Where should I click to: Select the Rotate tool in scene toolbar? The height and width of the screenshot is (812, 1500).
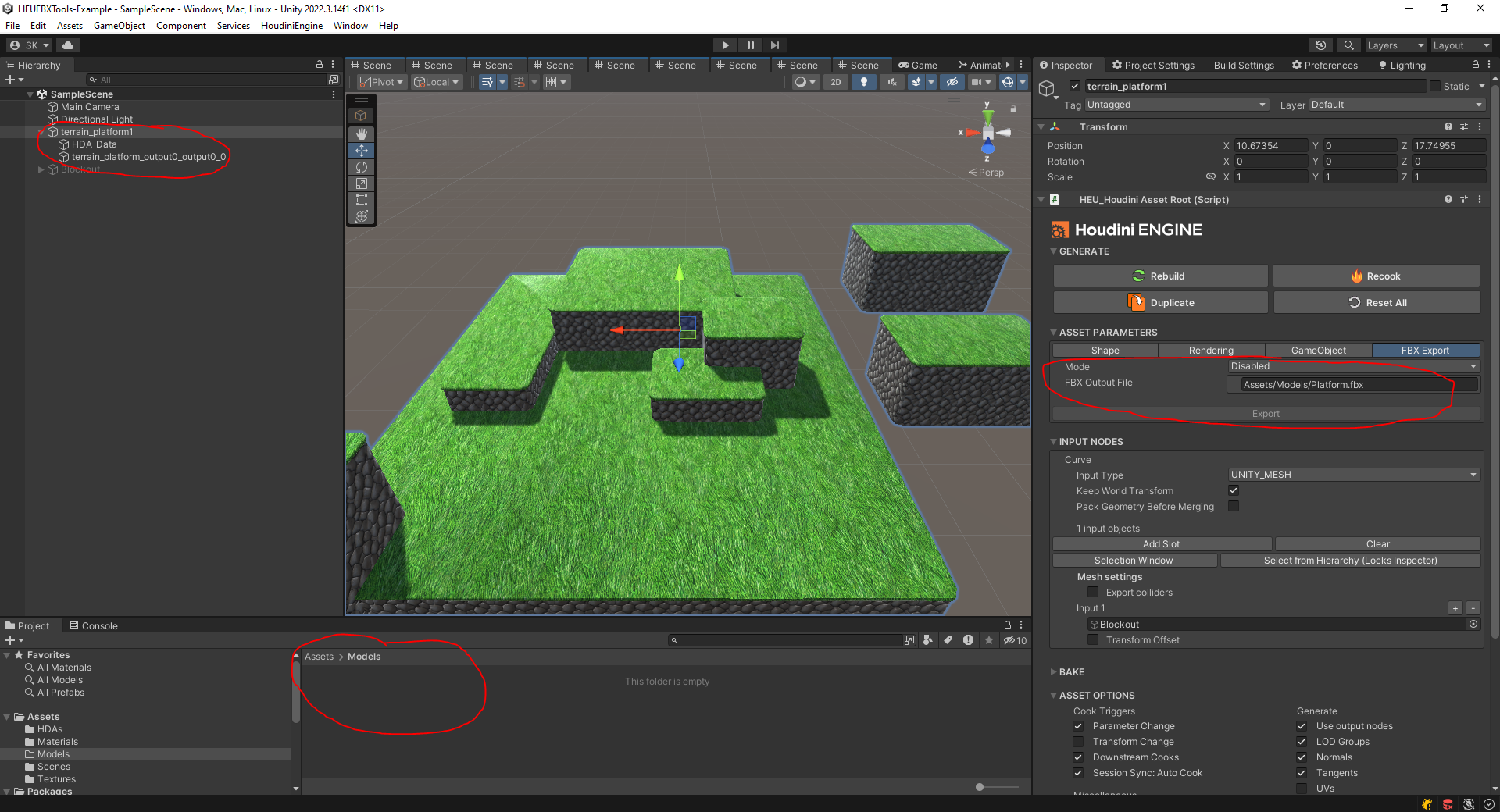click(x=361, y=167)
